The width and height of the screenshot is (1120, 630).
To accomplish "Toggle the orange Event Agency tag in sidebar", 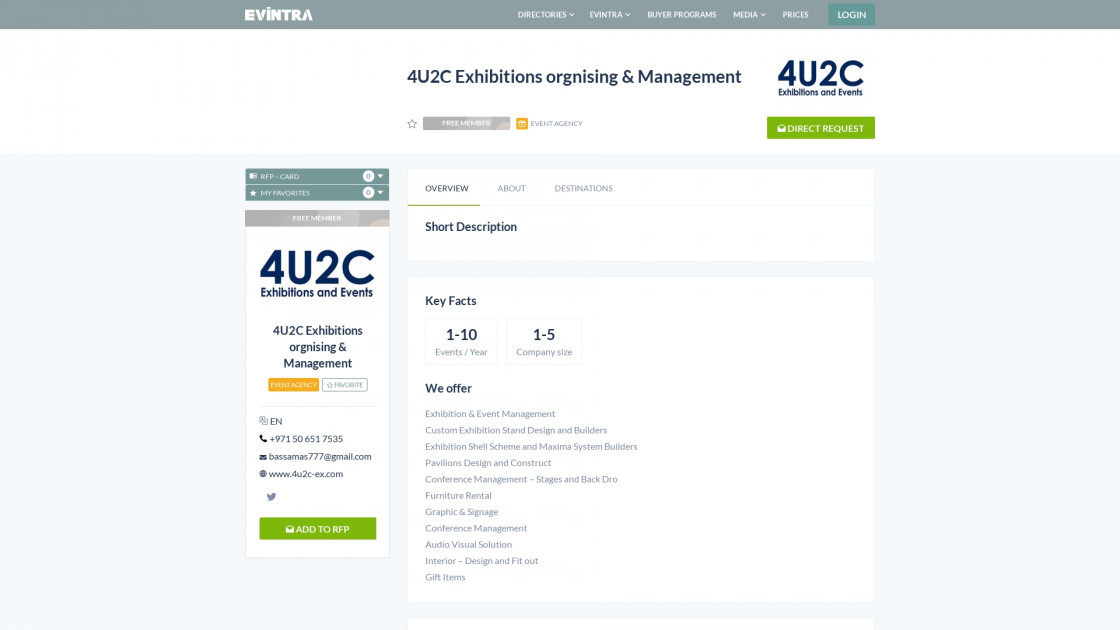I will [x=292, y=384].
